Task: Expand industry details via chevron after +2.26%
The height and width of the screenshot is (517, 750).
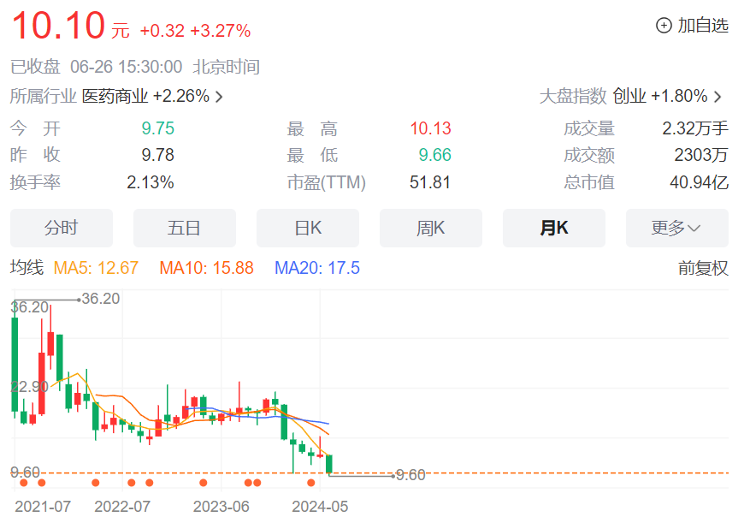Action: pyautogui.click(x=219, y=97)
